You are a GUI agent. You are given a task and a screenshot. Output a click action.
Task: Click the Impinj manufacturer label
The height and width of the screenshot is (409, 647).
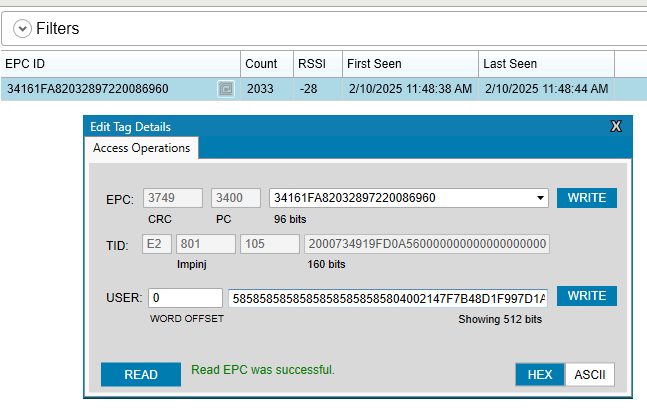[192, 265]
